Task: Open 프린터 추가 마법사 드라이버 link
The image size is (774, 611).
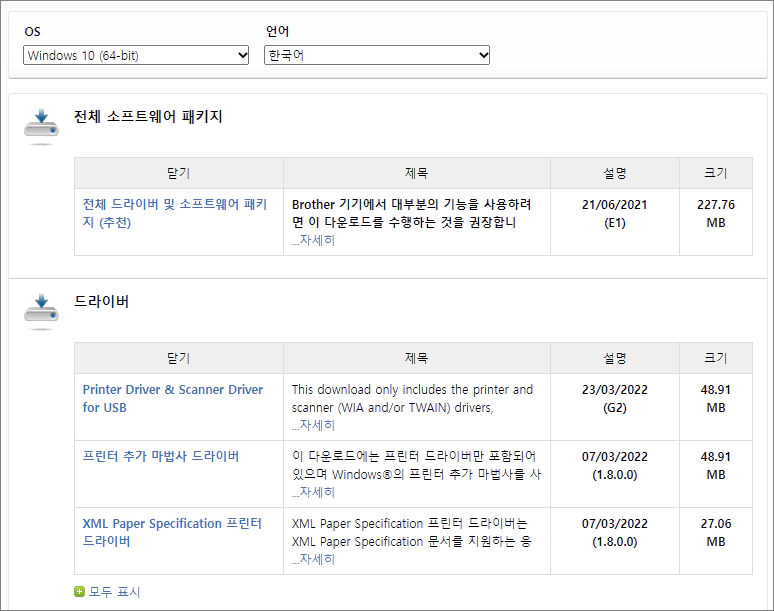Action: pyautogui.click(x=161, y=456)
